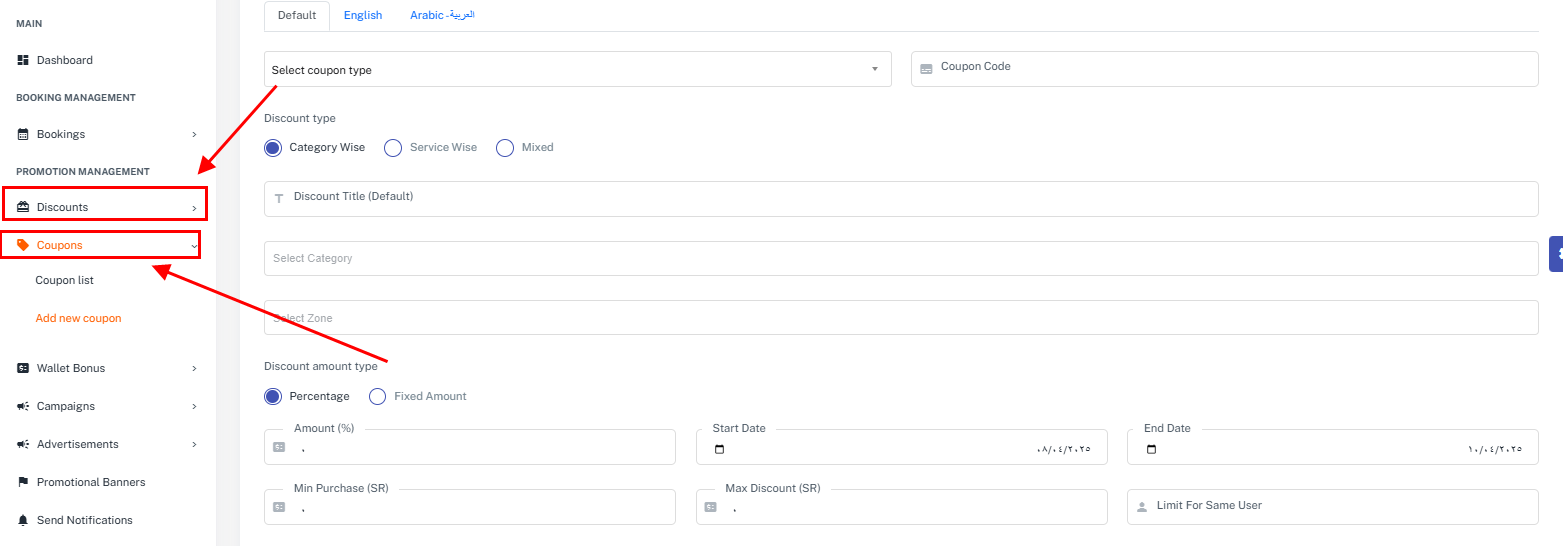Click the Send Notifications bell icon

tap(23, 520)
